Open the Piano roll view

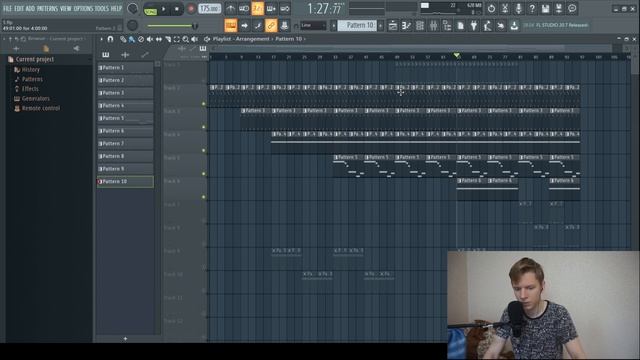click(406, 26)
